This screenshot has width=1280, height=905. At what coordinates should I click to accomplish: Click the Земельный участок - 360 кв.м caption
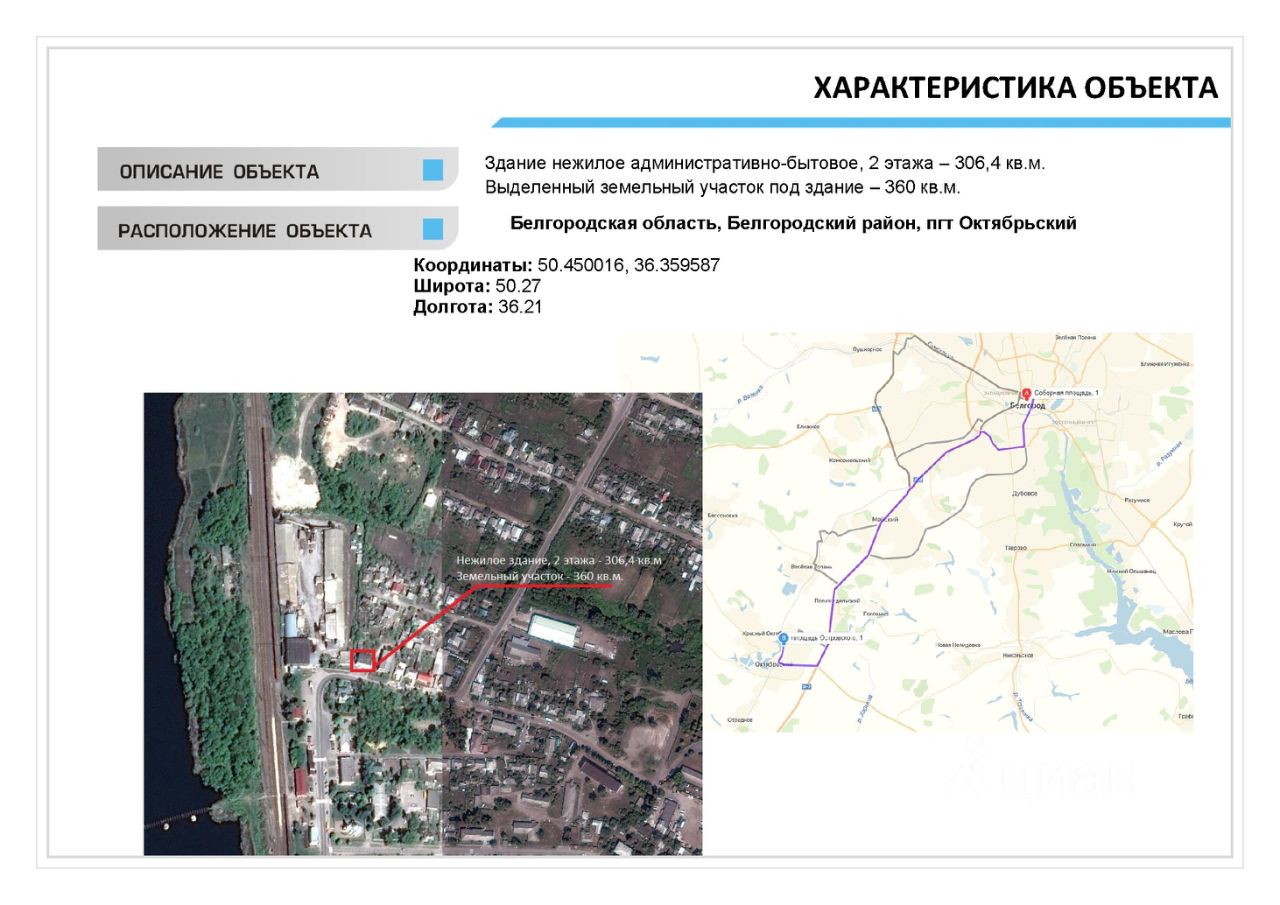pyautogui.click(x=540, y=577)
